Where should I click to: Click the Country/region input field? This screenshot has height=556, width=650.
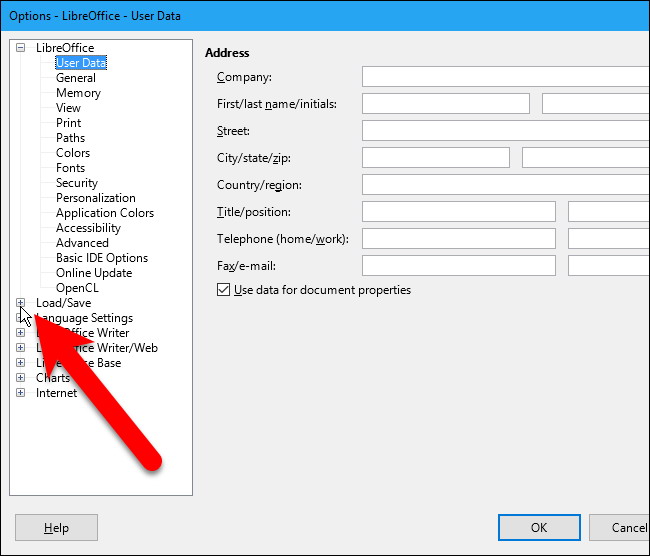(505, 185)
